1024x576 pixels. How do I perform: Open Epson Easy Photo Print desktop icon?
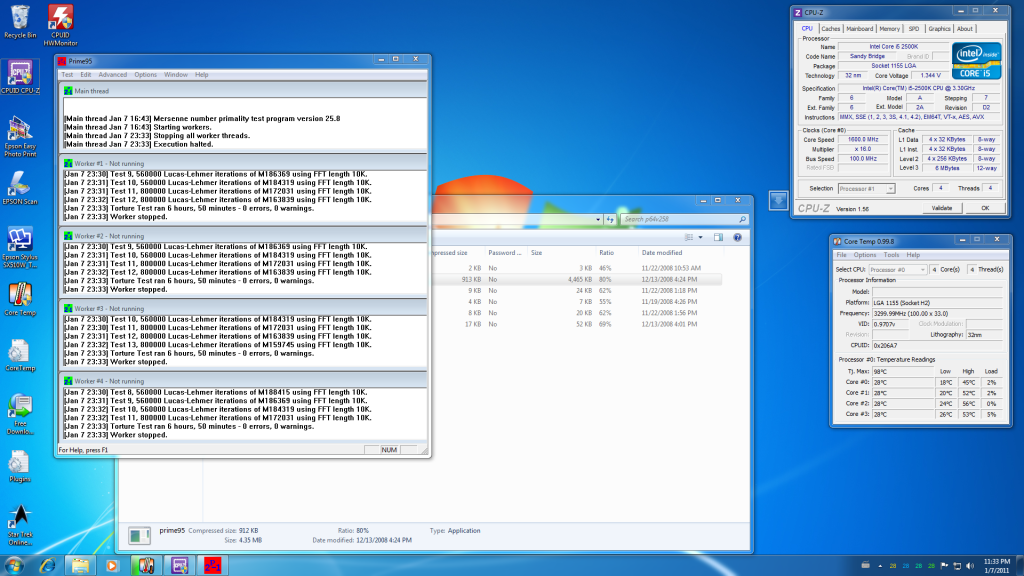pos(20,136)
